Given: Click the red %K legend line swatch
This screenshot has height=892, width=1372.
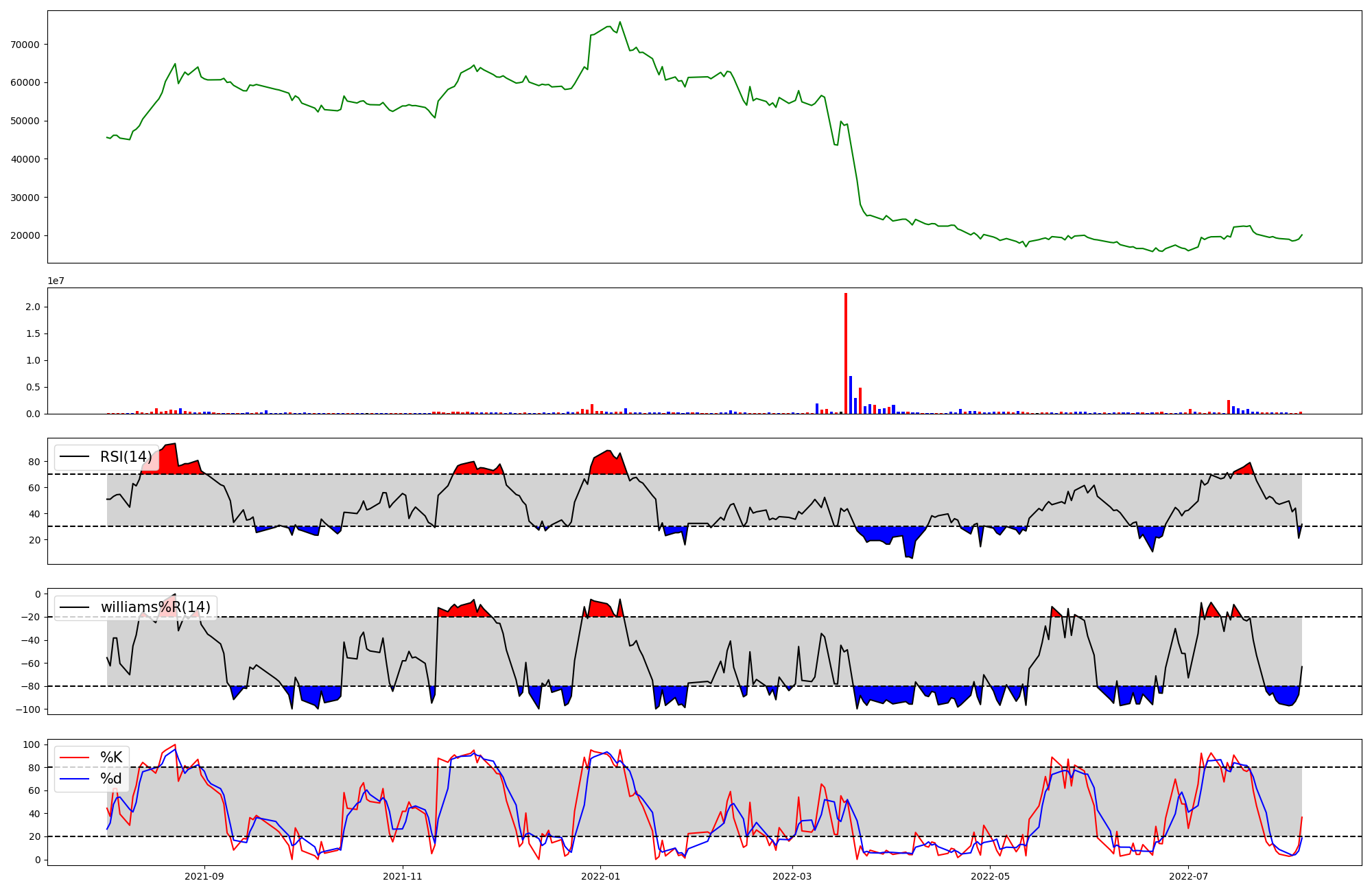Looking at the screenshot, I should (x=75, y=758).
